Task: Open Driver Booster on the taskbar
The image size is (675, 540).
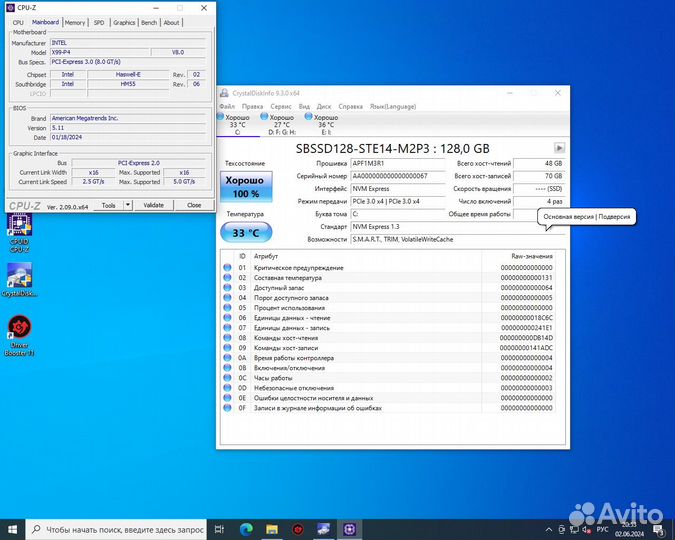Action: pos(298,529)
